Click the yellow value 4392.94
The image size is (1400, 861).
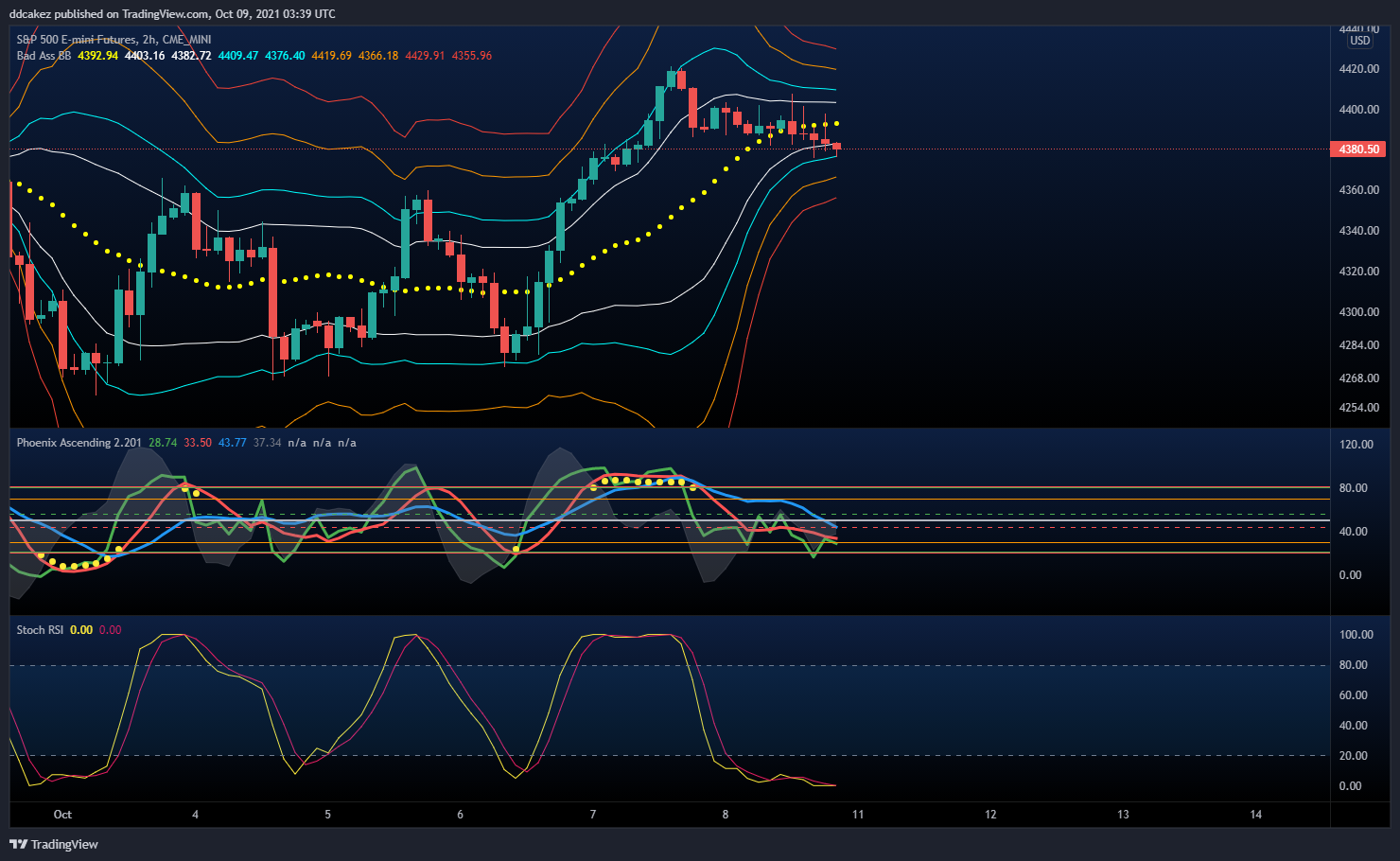pyautogui.click(x=98, y=56)
